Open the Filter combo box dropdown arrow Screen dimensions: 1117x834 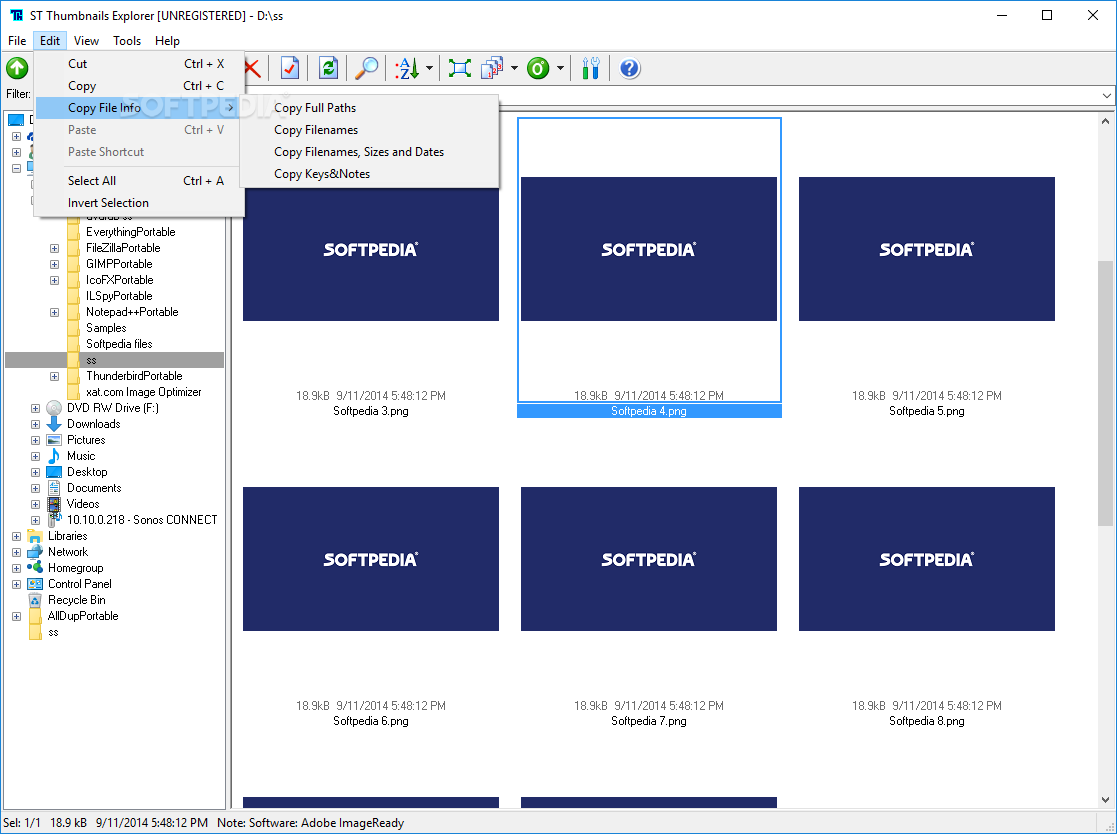[x=1106, y=95]
